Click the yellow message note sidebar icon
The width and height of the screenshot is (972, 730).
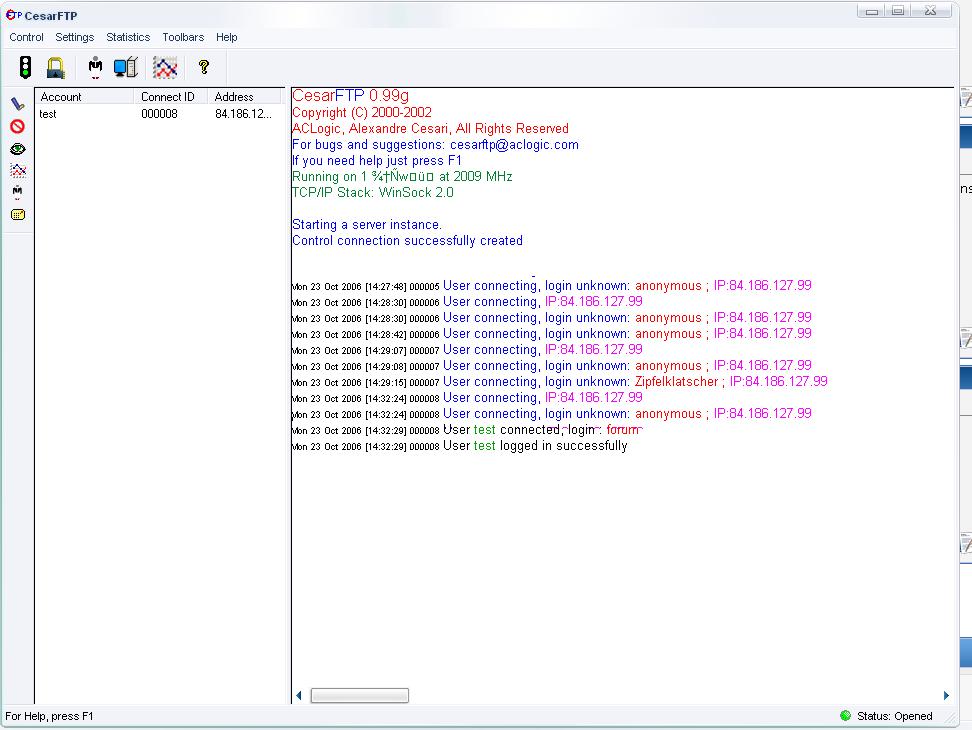pos(17,214)
